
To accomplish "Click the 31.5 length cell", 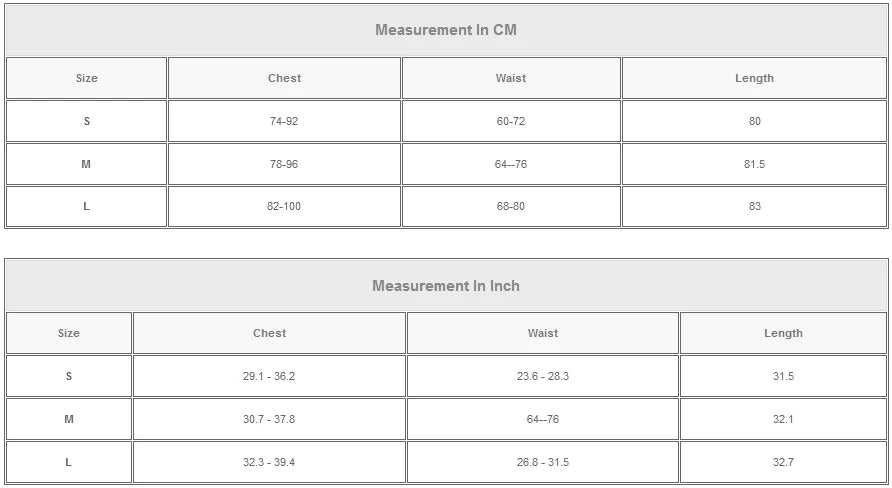I will pos(783,376).
